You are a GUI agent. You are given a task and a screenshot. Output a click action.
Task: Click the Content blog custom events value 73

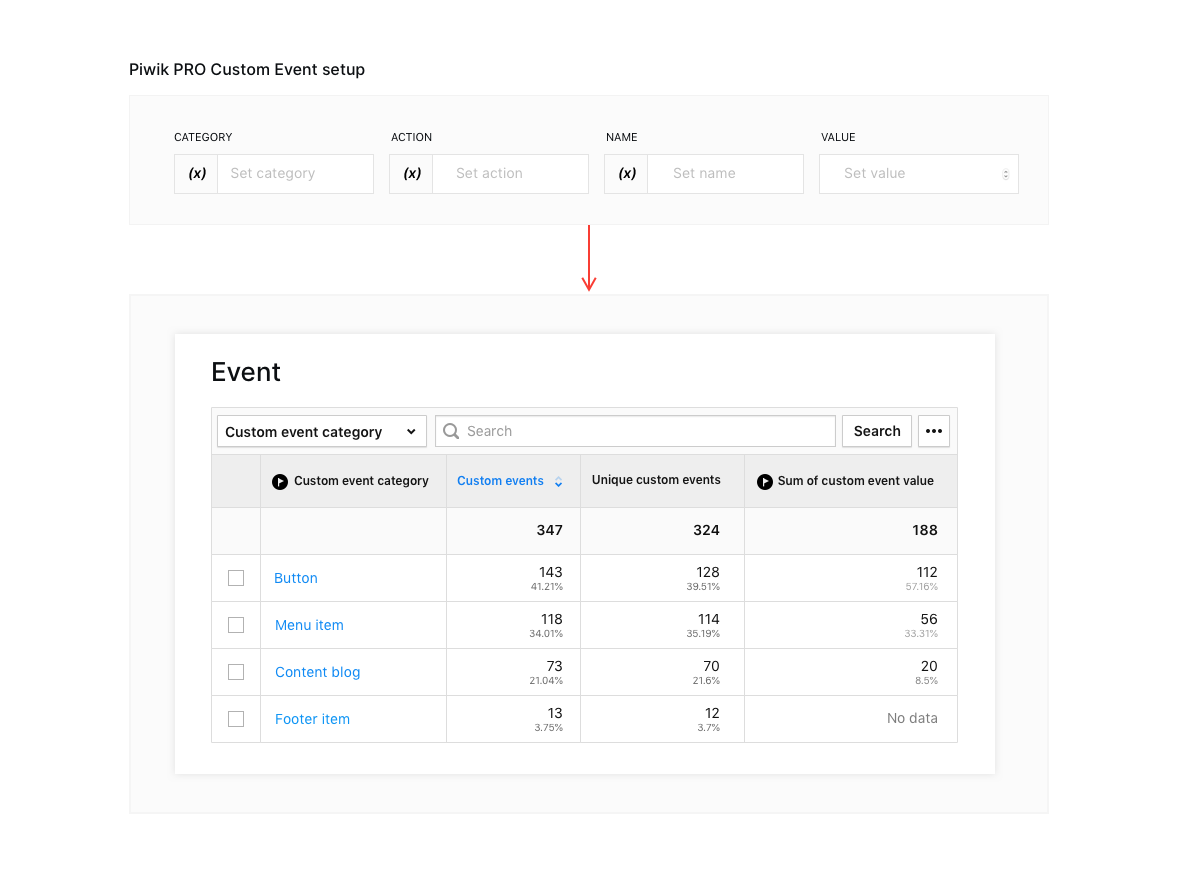point(555,666)
